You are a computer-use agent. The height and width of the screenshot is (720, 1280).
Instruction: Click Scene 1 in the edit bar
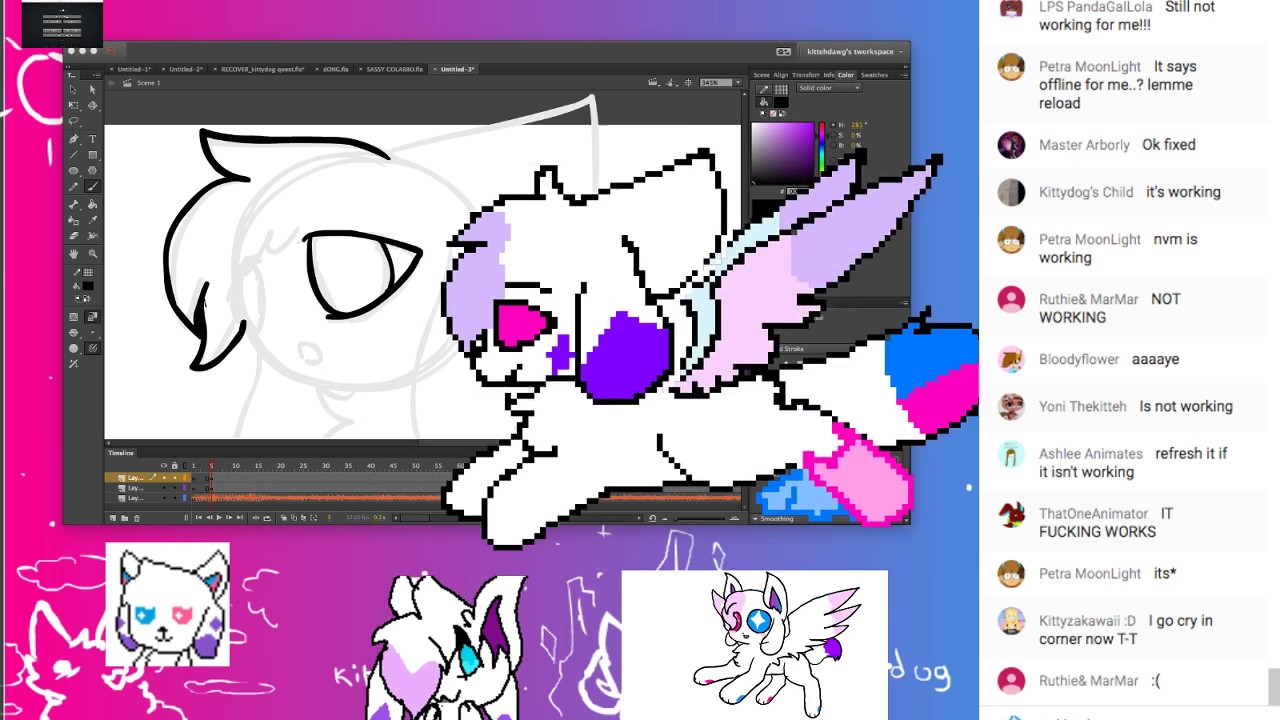click(148, 83)
